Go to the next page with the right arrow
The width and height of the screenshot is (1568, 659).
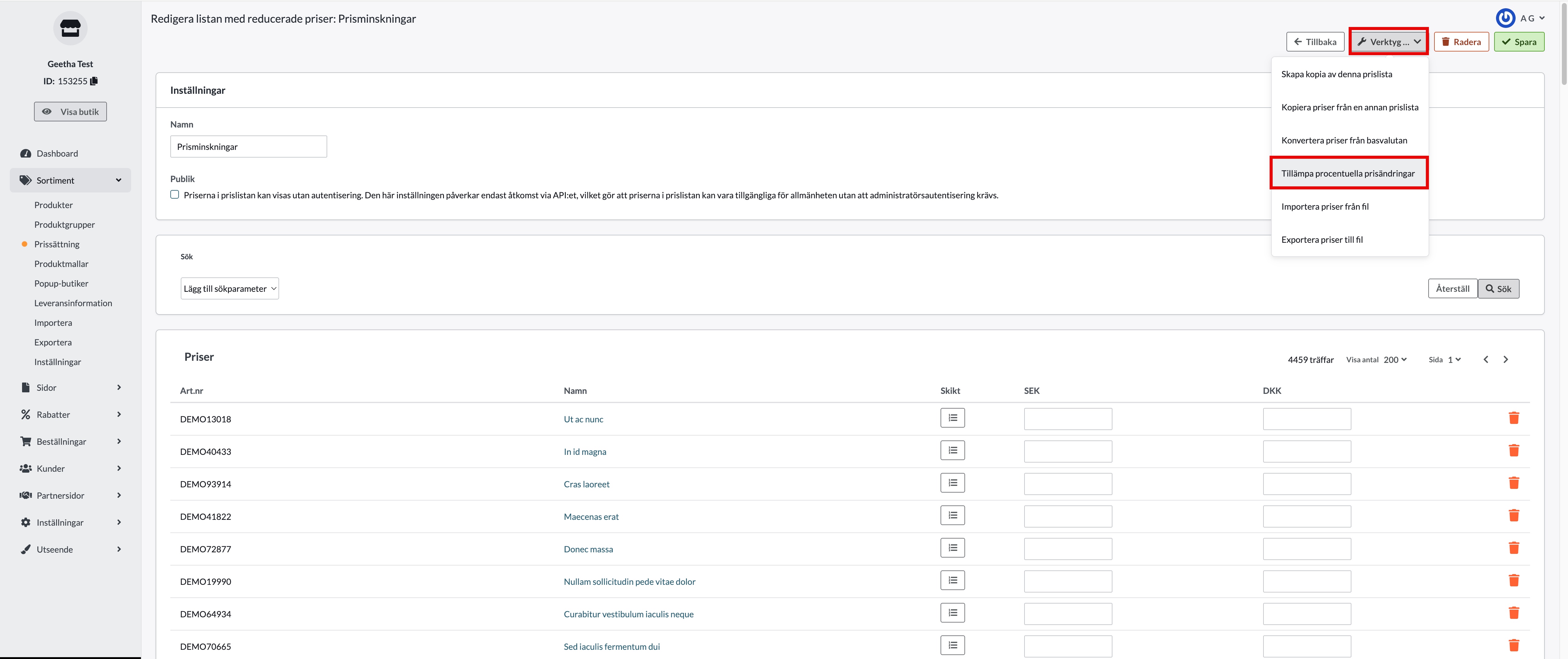pyautogui.click(x=1505, y=359)
